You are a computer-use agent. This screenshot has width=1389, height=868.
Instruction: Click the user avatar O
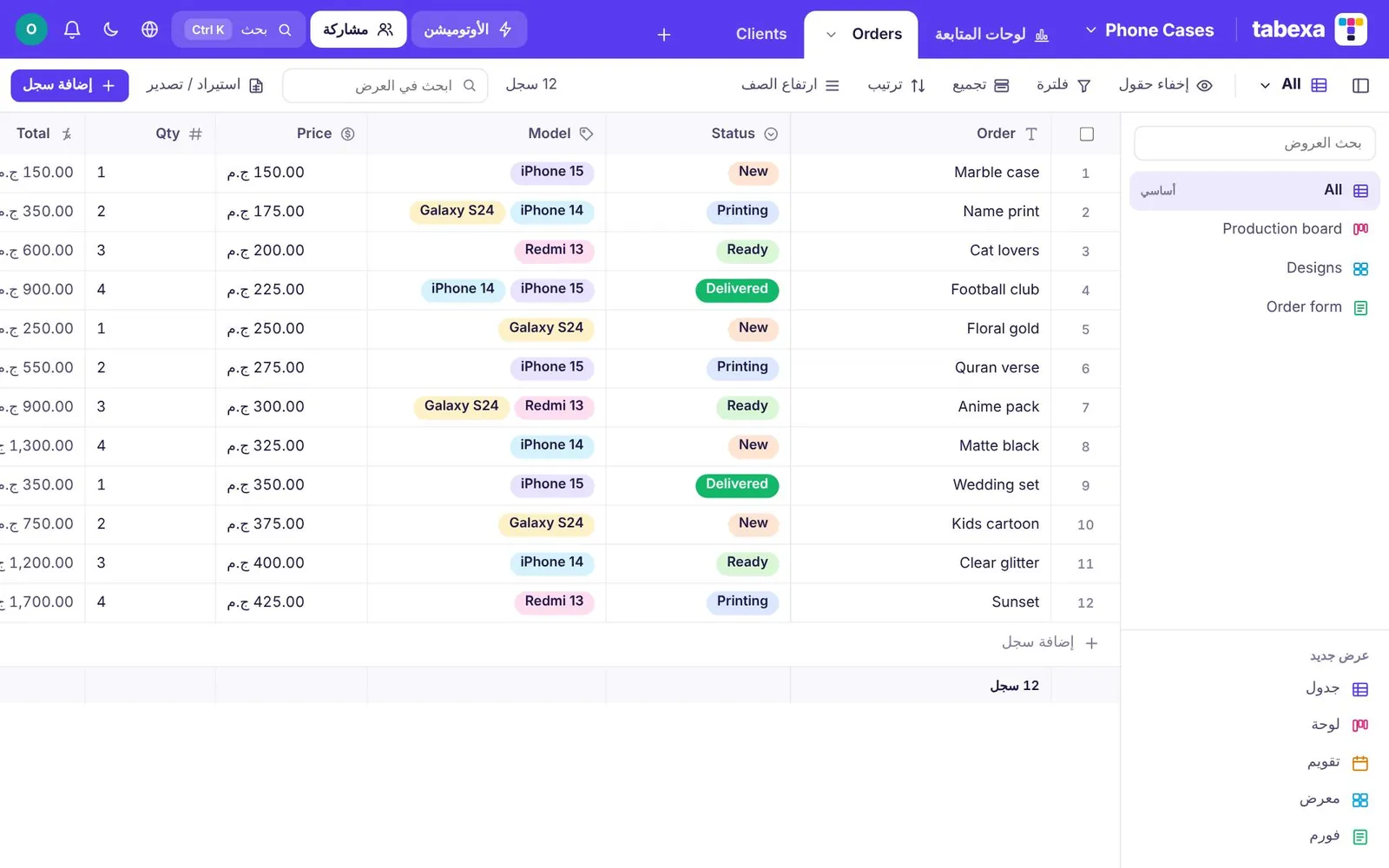31,30
